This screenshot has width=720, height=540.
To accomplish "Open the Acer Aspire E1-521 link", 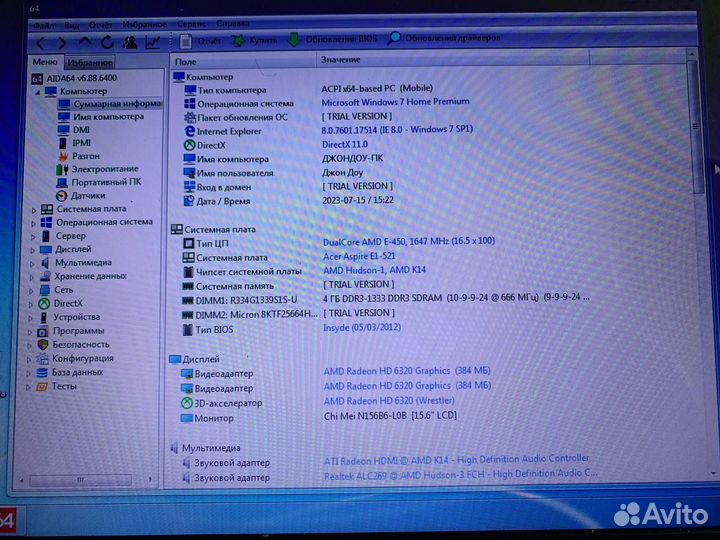I will [x=359, y=256].
